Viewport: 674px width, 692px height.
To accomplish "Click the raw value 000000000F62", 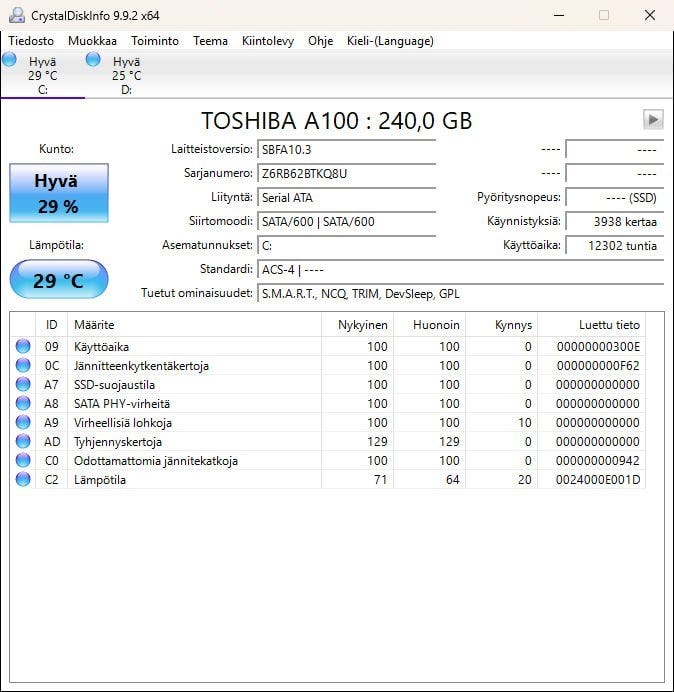I will (598, 366).
